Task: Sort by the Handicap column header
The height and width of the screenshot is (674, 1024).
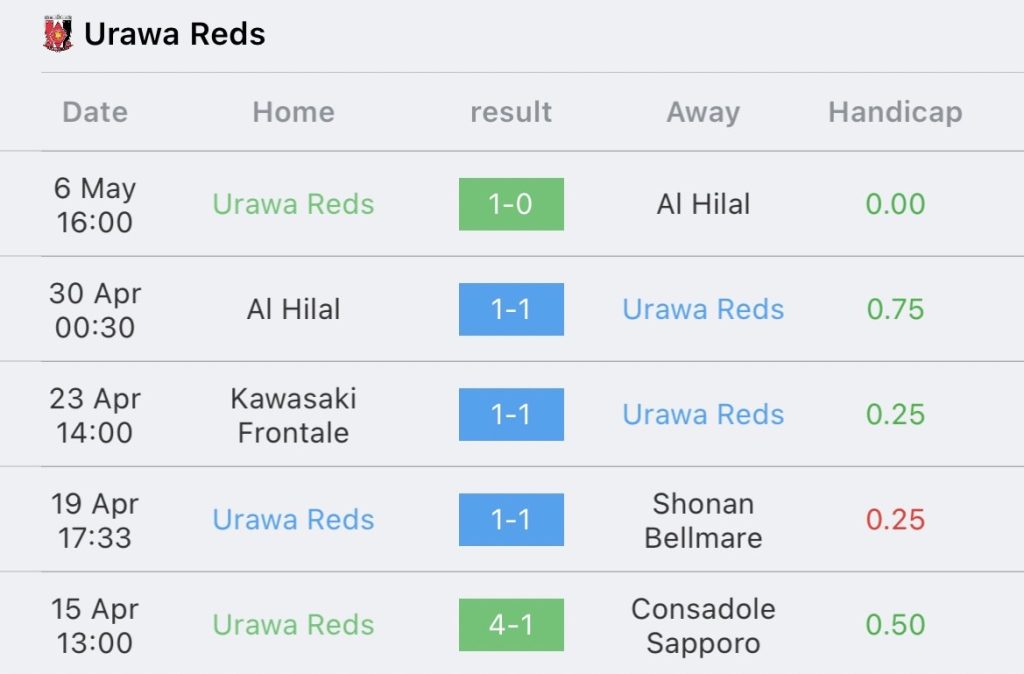Action: point(895,113)
